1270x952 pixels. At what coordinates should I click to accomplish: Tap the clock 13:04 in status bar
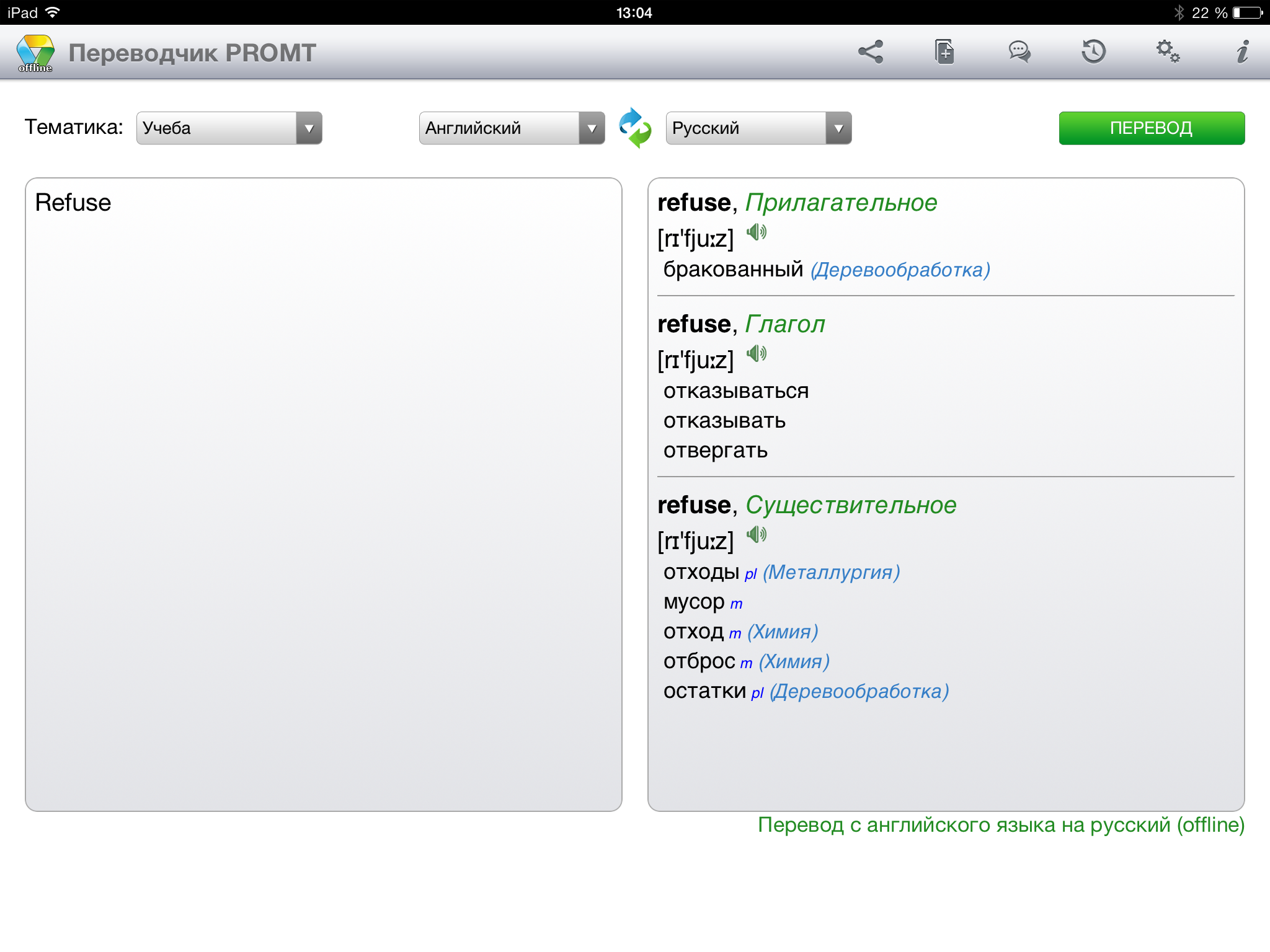[x=634, y=13]
